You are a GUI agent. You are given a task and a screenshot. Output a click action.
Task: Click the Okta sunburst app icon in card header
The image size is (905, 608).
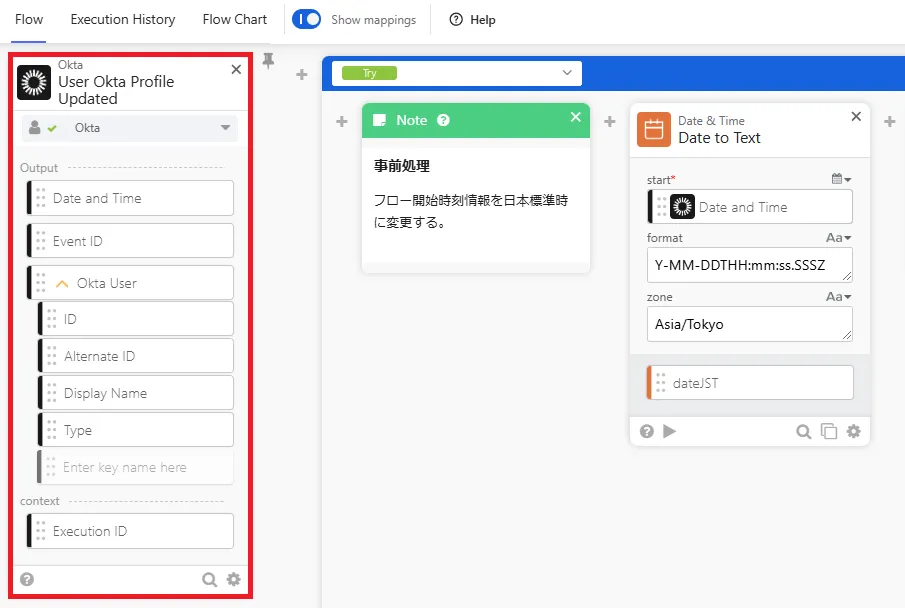[x=34, y=83]
